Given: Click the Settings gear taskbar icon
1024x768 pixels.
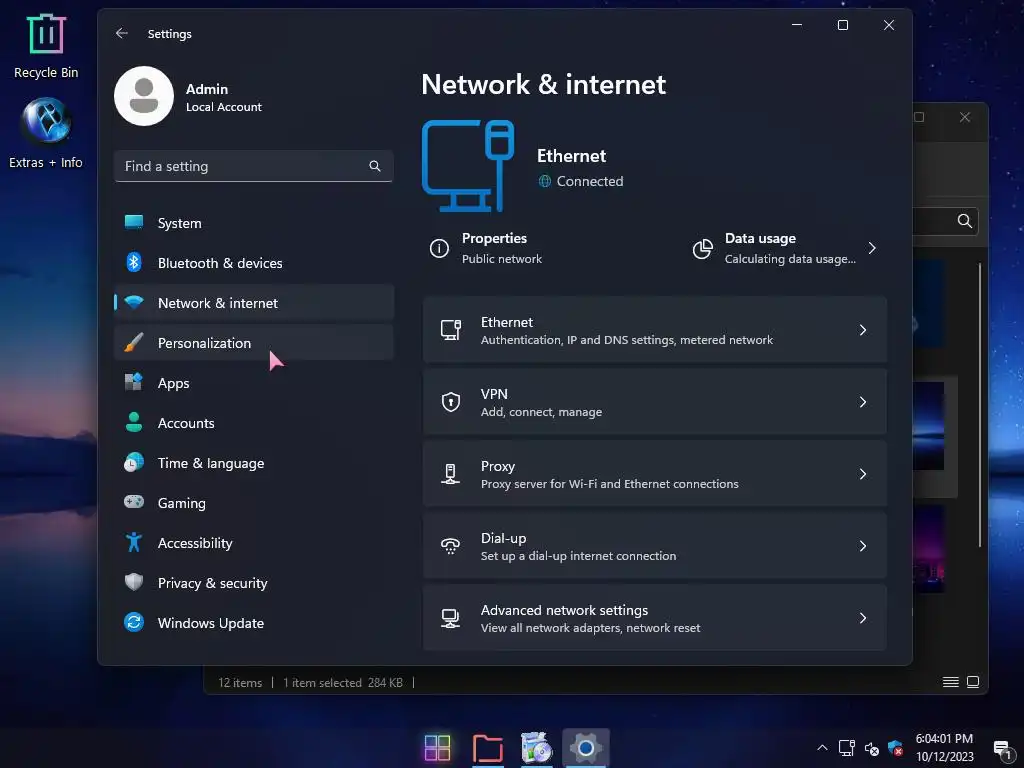Looking at the screenshot, I should pos(586,748).
